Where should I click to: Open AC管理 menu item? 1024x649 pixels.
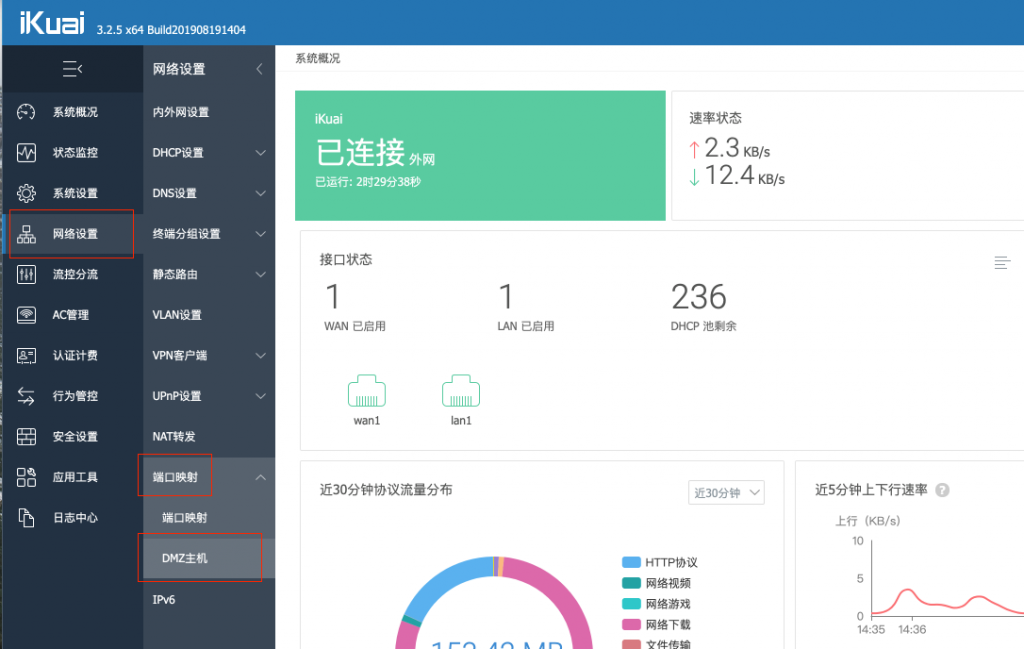coord(72,315)
